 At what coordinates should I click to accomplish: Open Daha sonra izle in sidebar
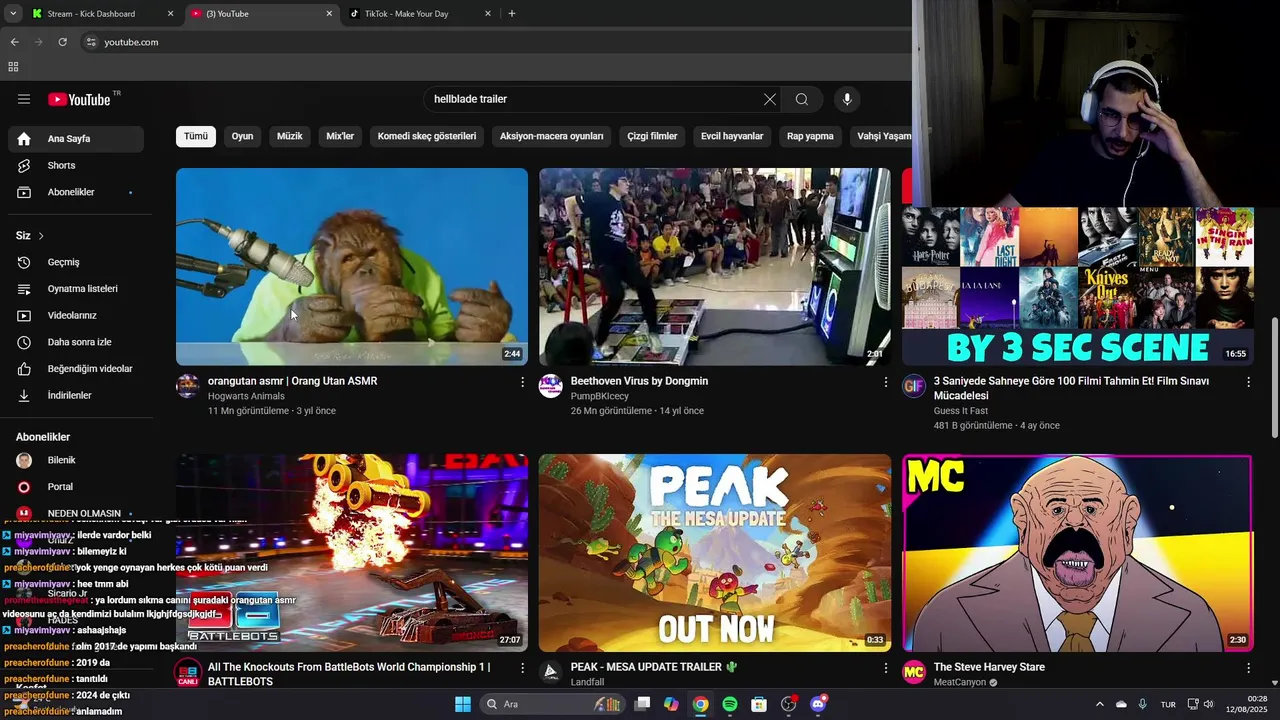point(76,342)
